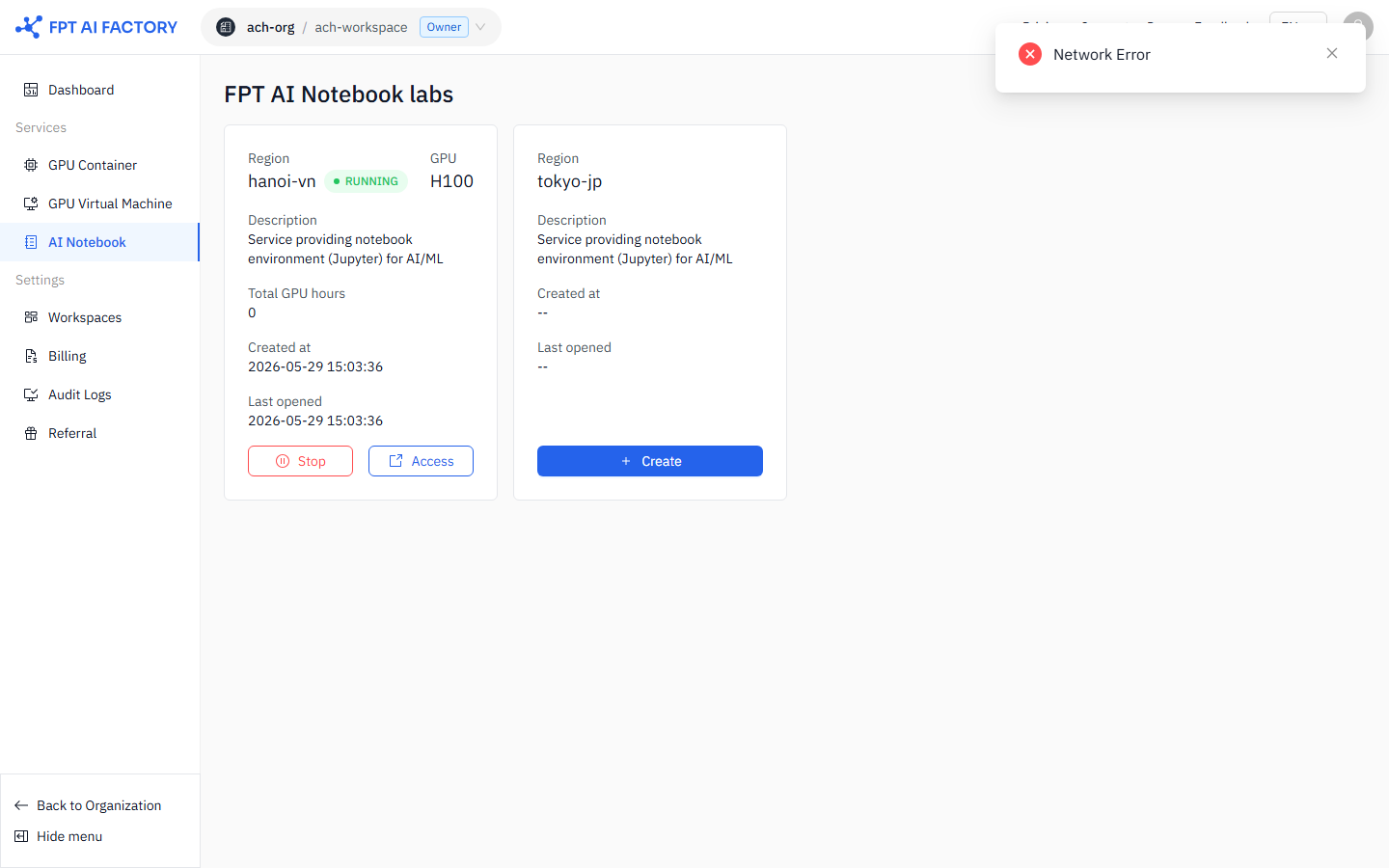Click the tokyo-jp Created at dashes
The image size is (1389, 868).
click(x=542, y=312)
